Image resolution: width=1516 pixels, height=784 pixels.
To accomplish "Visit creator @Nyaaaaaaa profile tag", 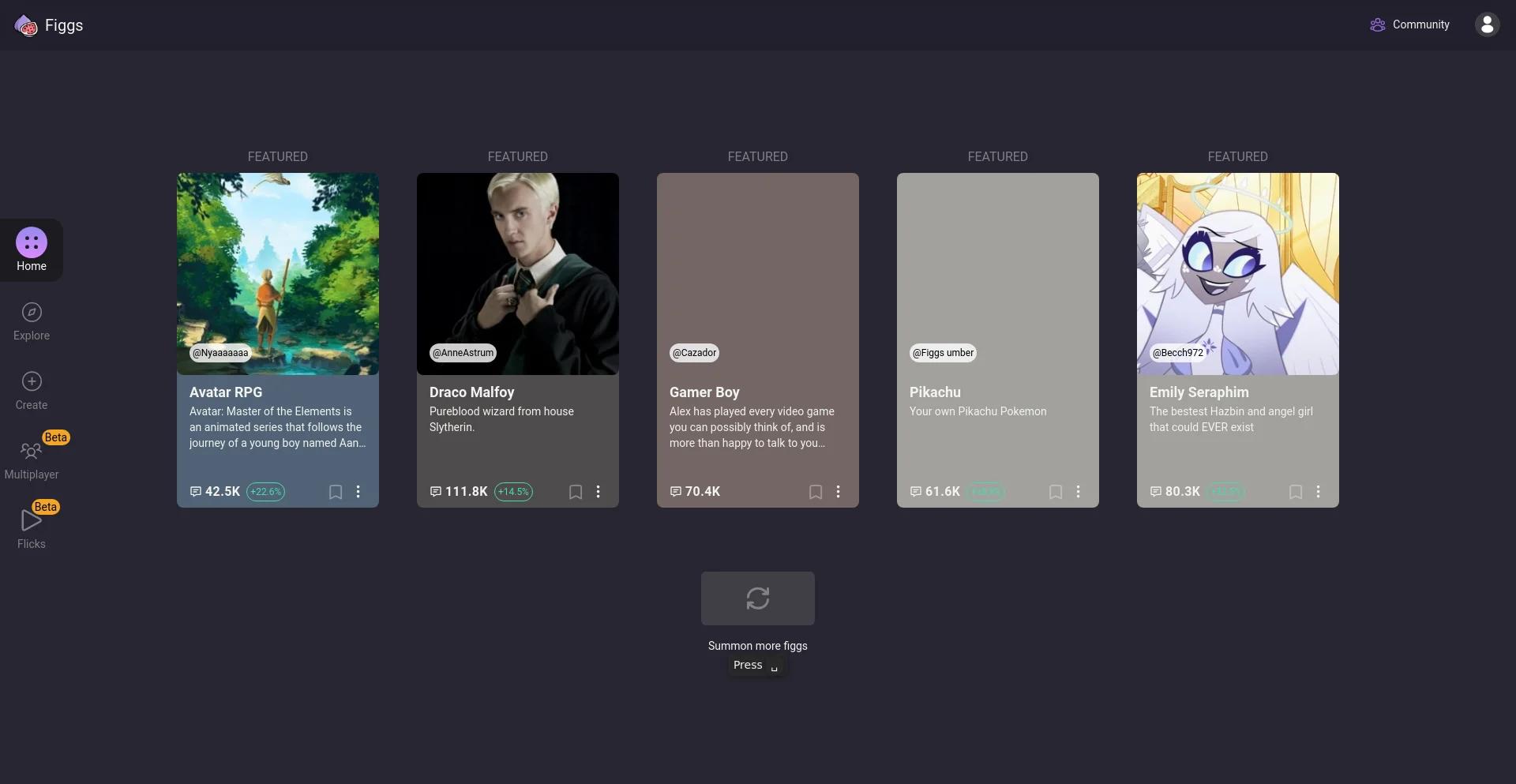I will (220, 353).
